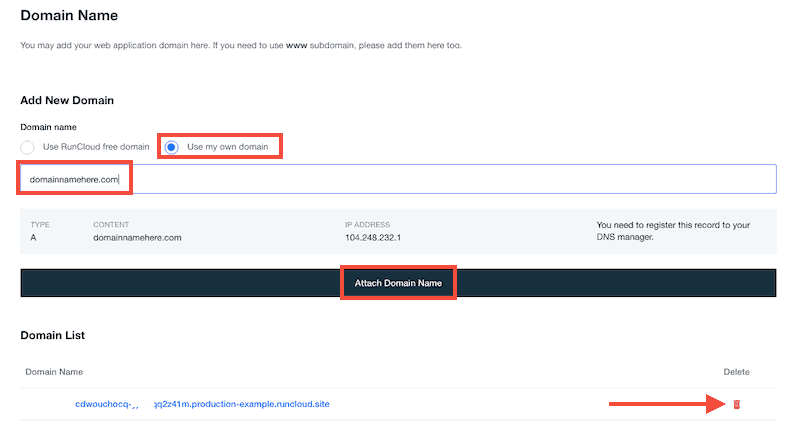
Task: Click the TYPE column header in DNS record
Action: (x=40, y=225)
